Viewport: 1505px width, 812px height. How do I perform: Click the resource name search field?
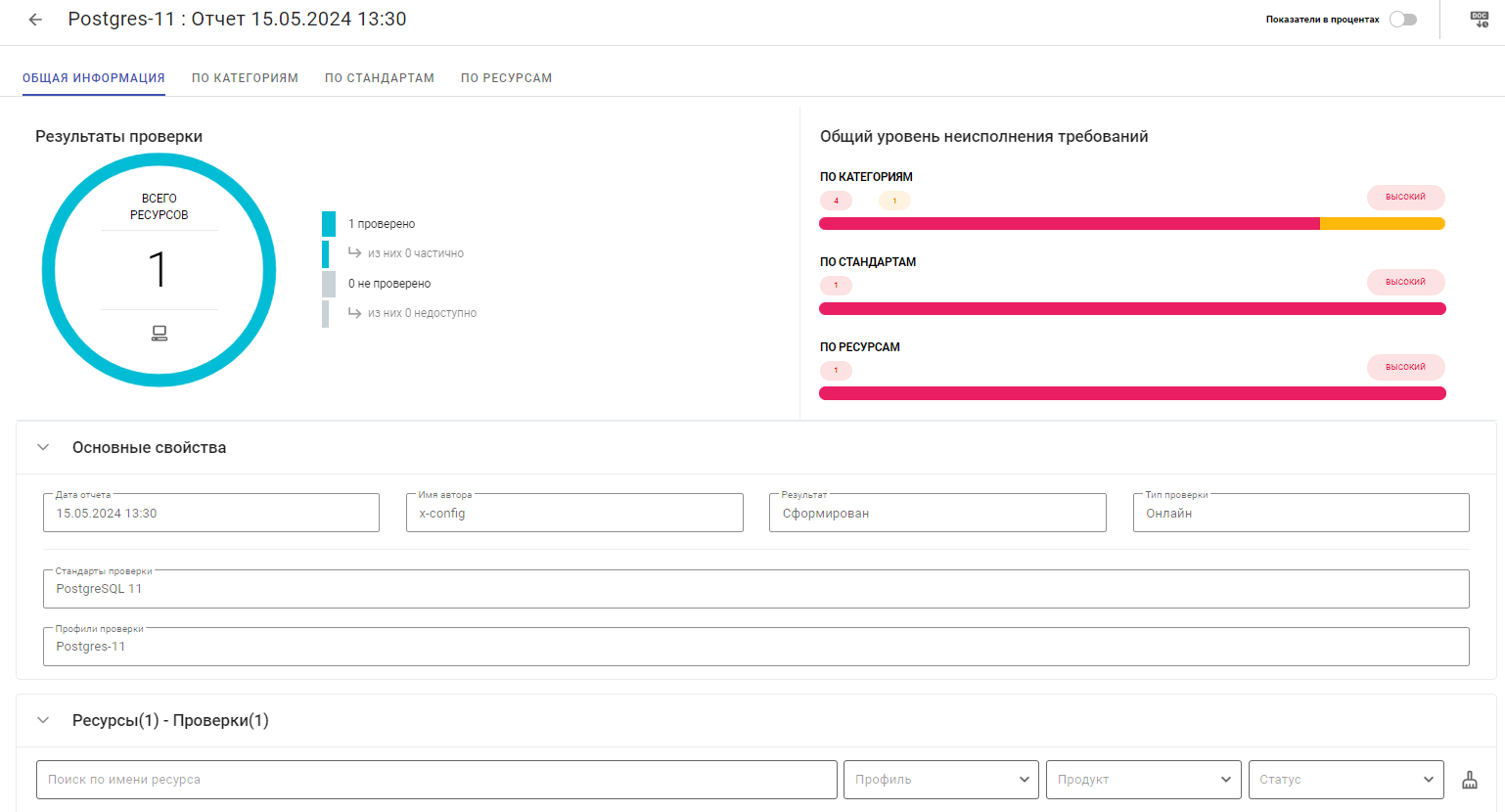pyautogui.click(x=436, y=780)
